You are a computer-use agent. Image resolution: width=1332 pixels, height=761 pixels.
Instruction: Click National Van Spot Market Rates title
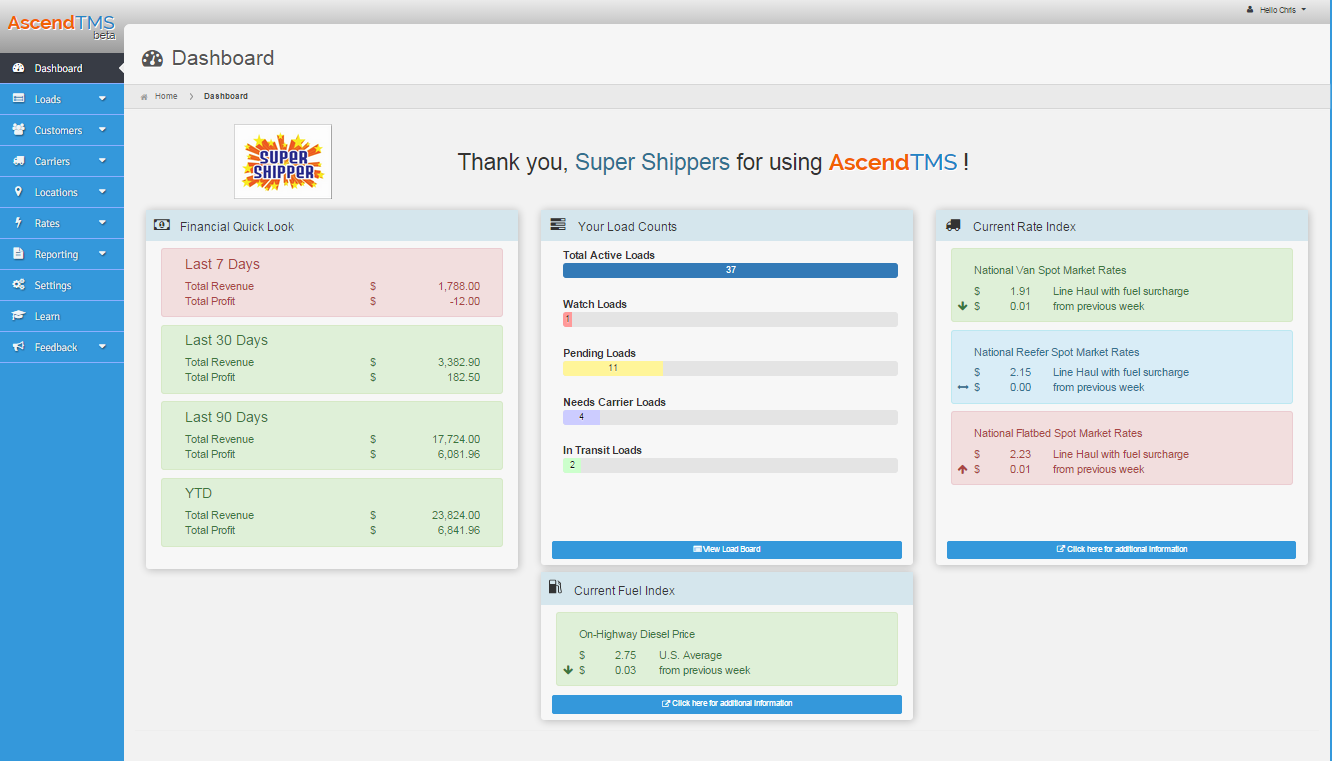[1050, 270]
